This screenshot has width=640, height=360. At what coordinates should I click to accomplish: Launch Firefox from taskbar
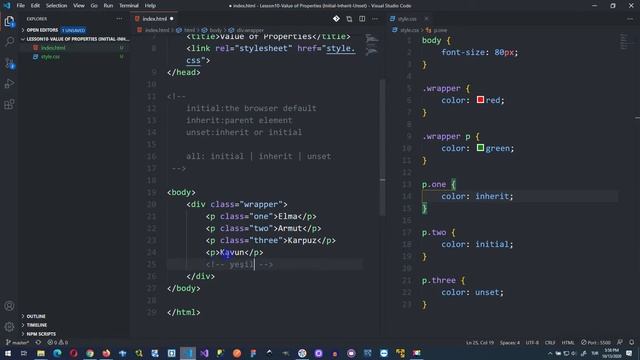pos(106,353)
